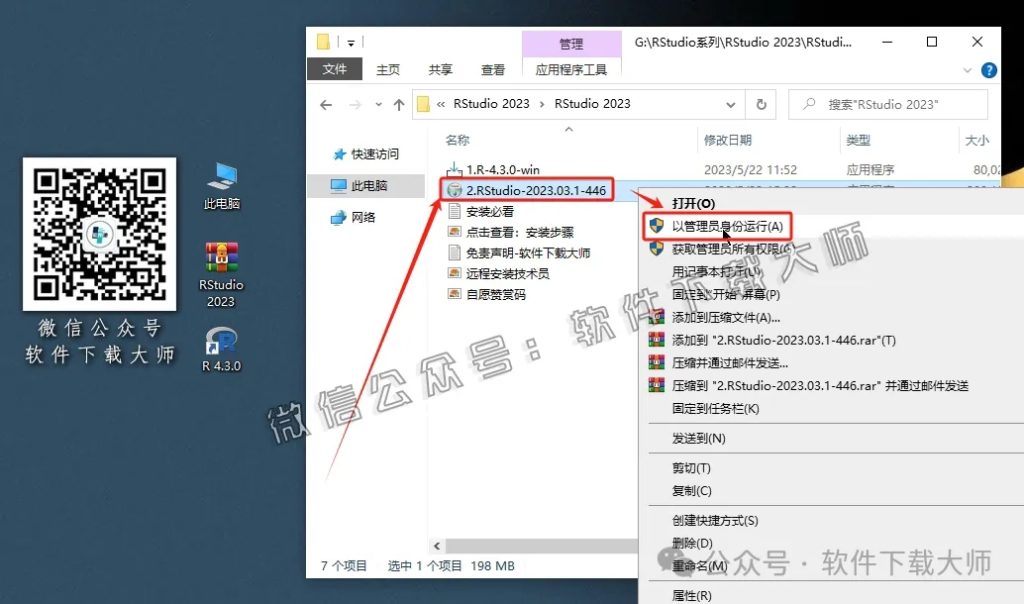Open 此电脑 icon on the desktop
1024x604 pixels.
[x=219, y=175]
